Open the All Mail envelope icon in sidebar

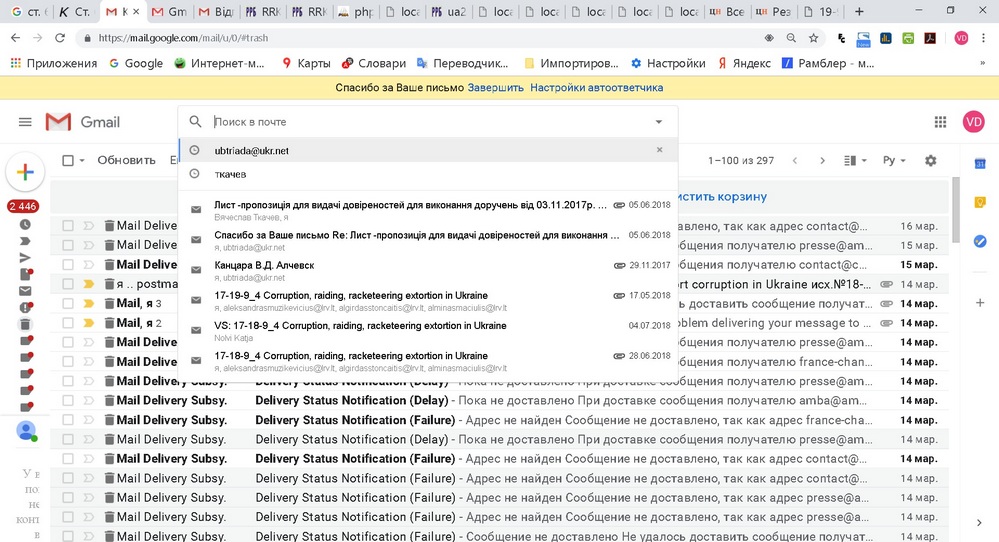[x=25, y=290]
